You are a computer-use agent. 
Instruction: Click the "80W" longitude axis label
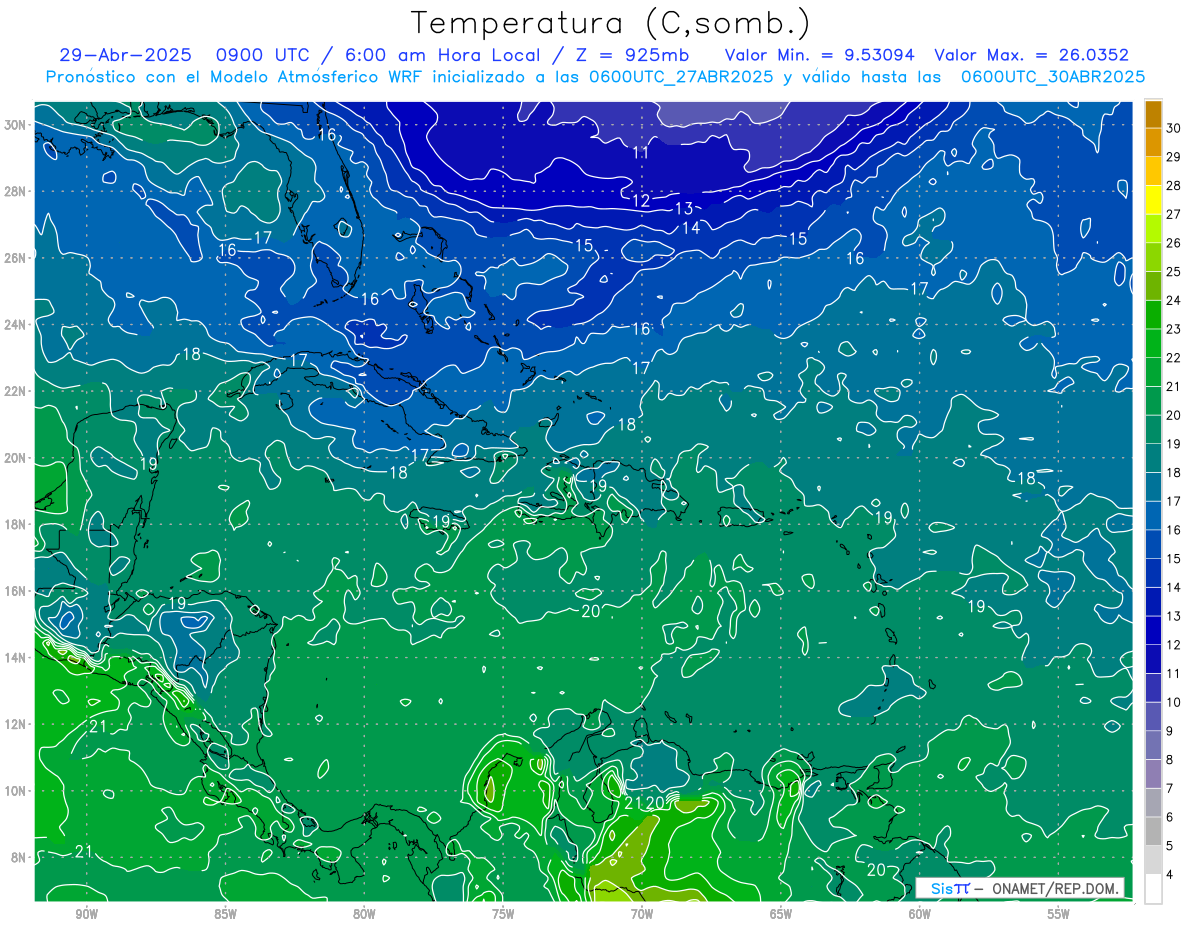tap(364, 914)
